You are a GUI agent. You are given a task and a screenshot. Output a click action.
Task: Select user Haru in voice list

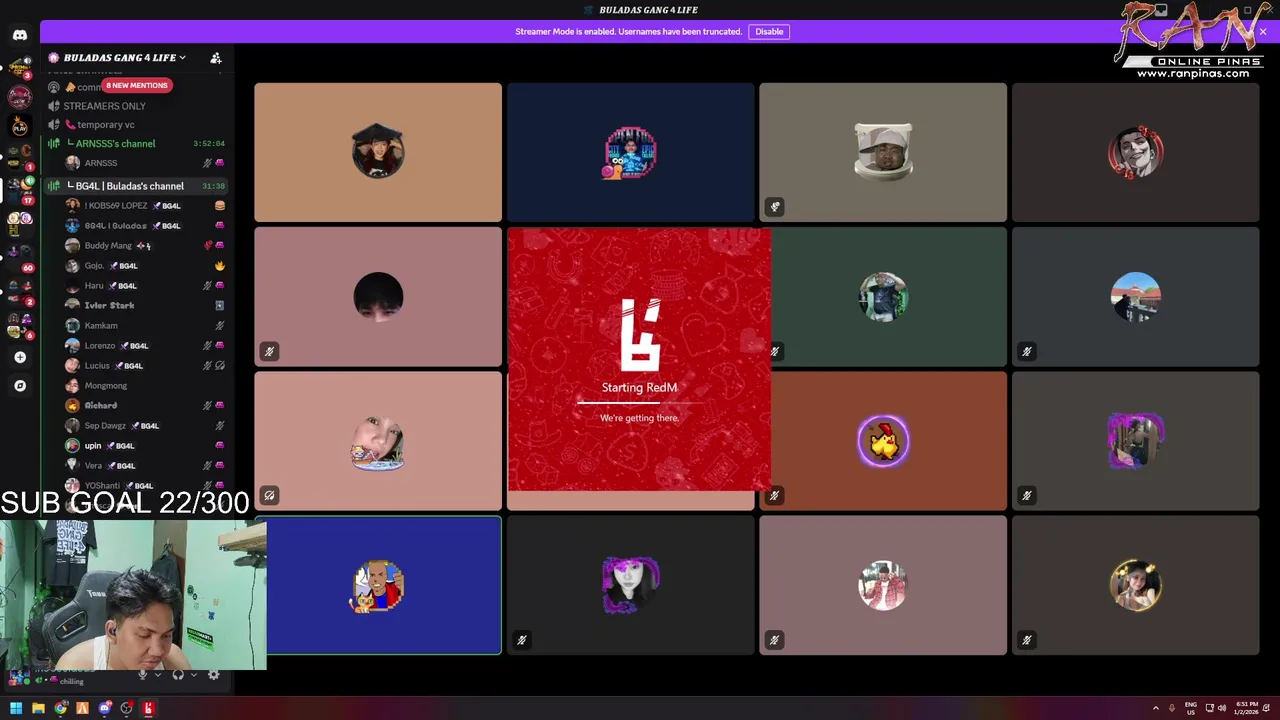(145, 286)
